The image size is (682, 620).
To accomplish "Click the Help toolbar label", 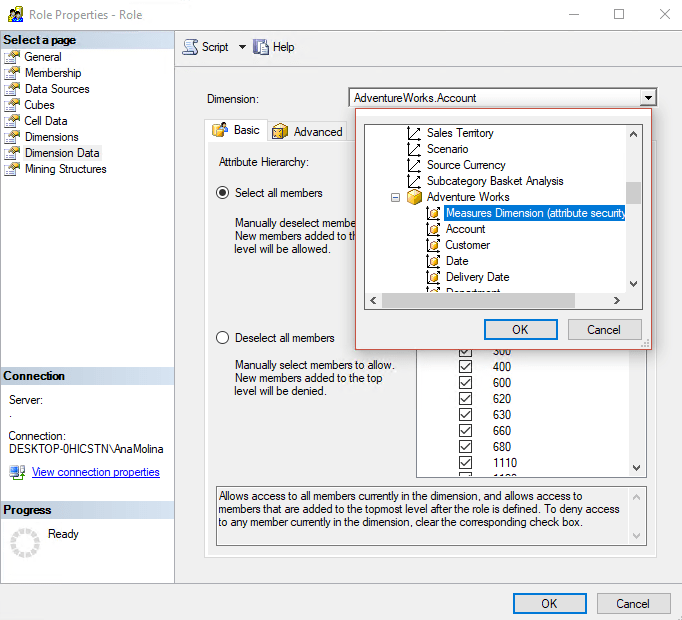I will [x=284, y=47].
